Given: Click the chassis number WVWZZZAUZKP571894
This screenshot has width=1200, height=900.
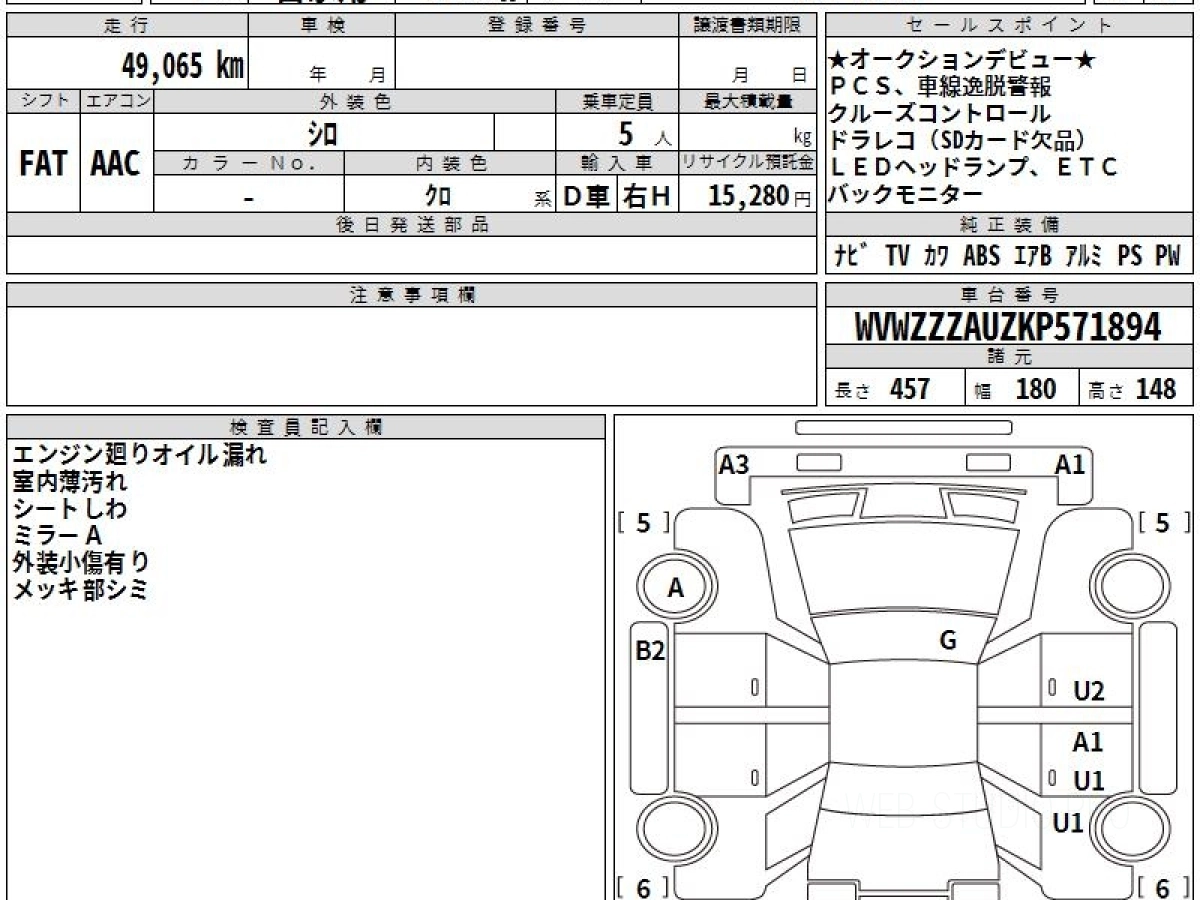Looking at the screenshot, I should pyautogui.click(x=1009, y=327).
